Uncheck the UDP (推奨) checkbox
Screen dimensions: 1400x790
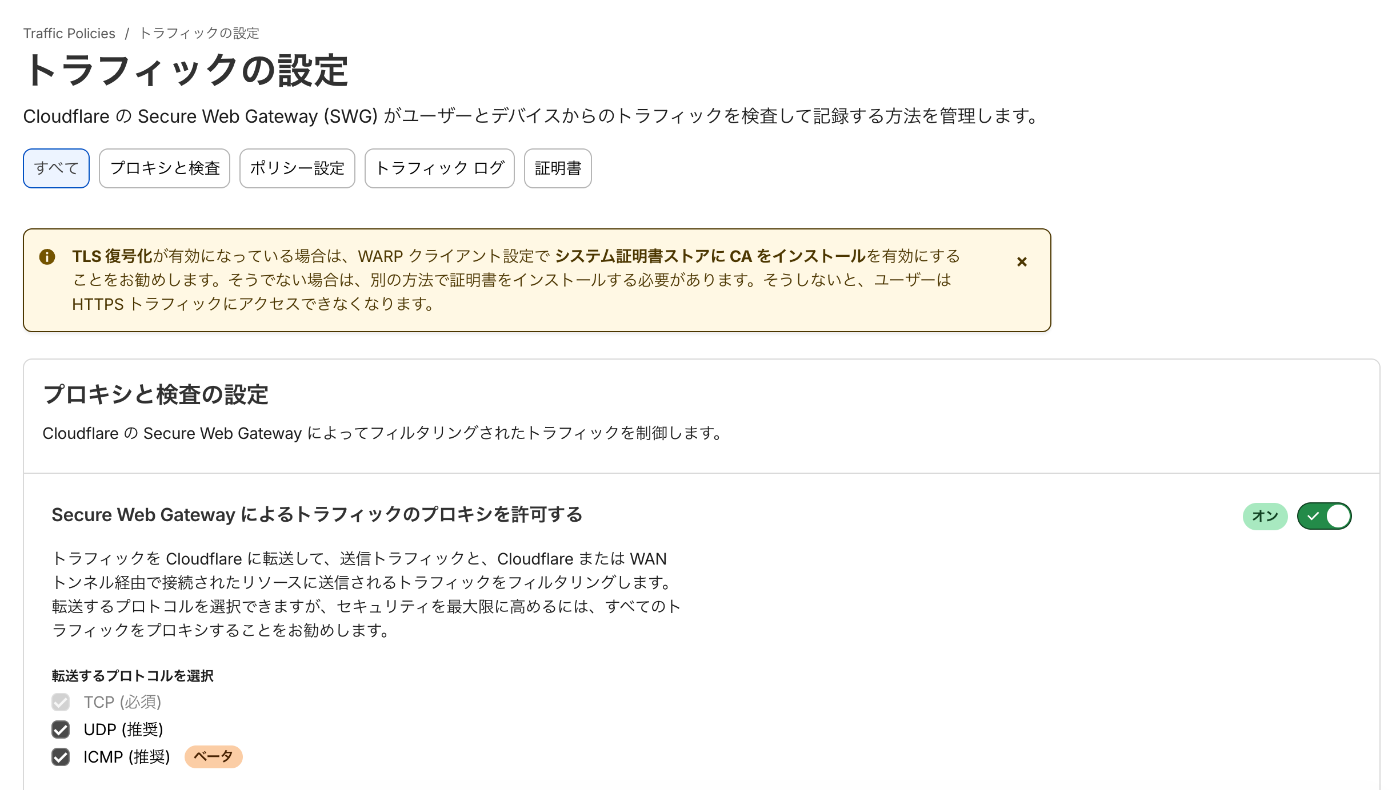coord(61,729)
